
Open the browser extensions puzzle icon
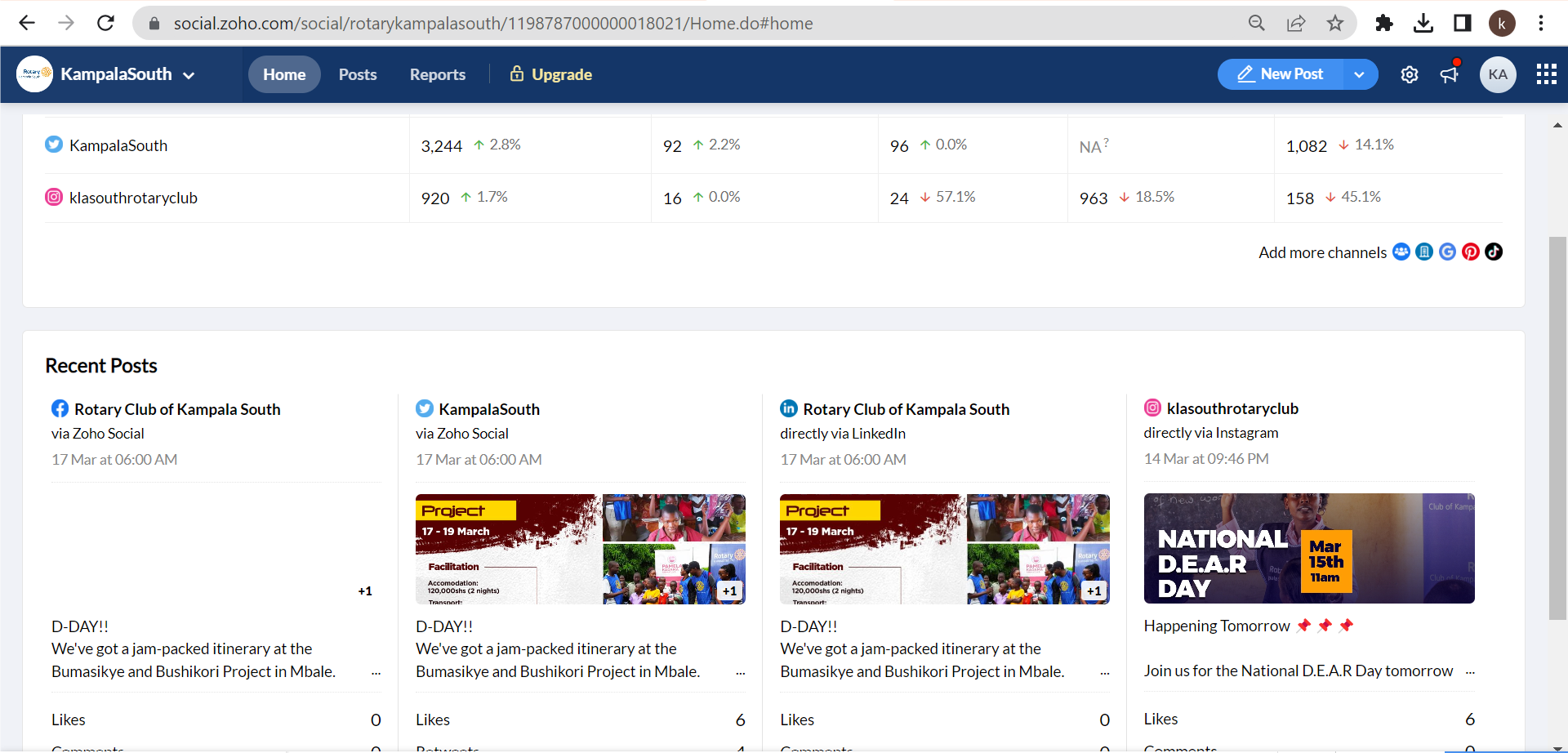1383,23
